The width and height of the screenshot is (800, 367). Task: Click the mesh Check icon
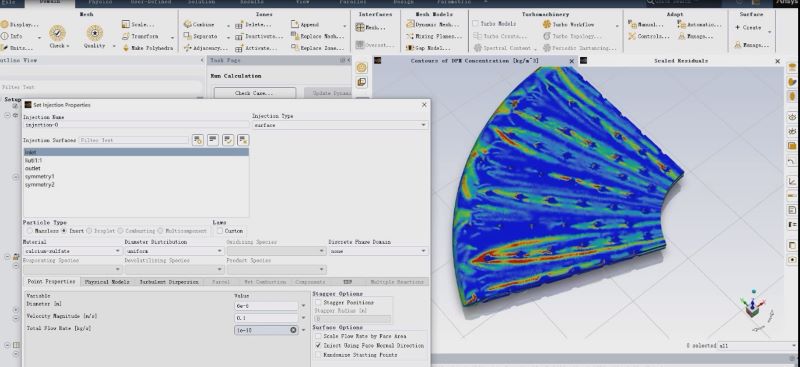[57, 33]
